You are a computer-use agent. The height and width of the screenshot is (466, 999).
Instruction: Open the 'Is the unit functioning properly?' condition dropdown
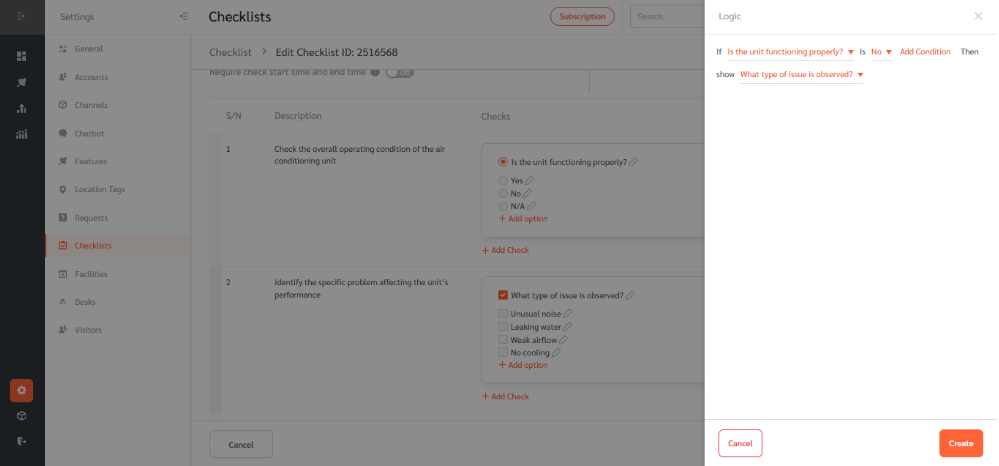[x=790, y=52]
